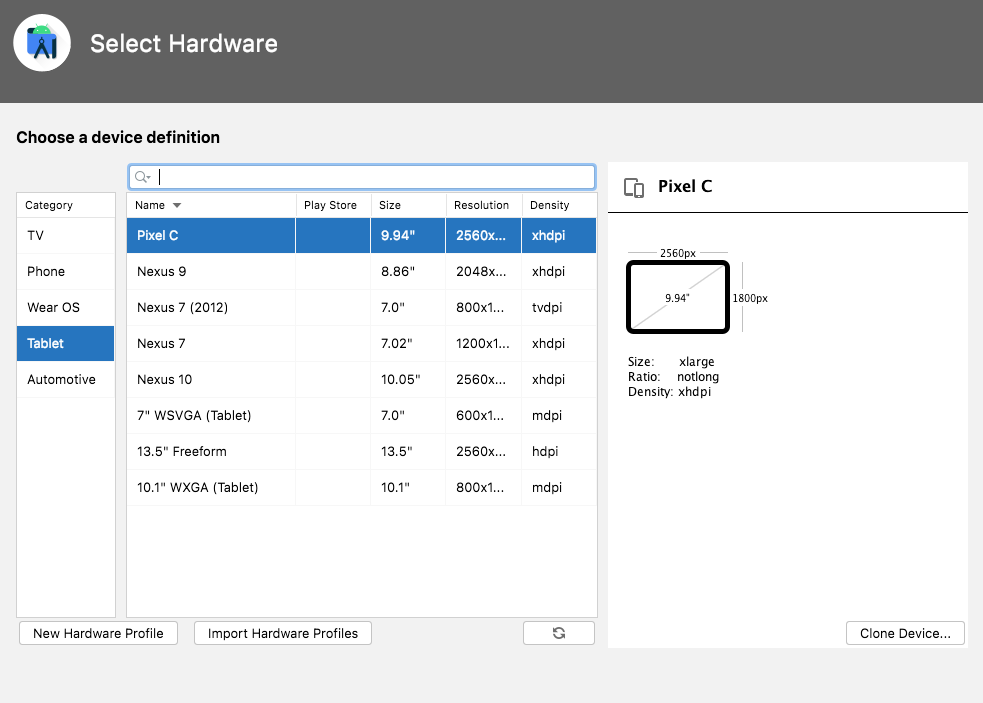Click Import Hardware Profiles button
Viewport: 983px width, 703px height.
coord(283,633)
